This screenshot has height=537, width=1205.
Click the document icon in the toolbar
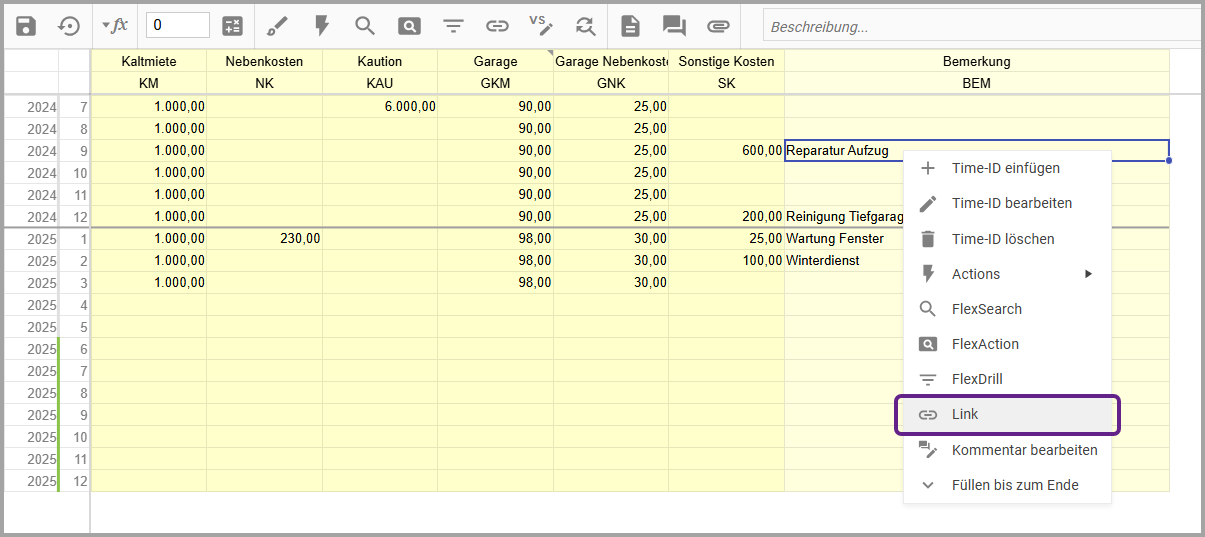pyautogui.click(x=630, y=26)
